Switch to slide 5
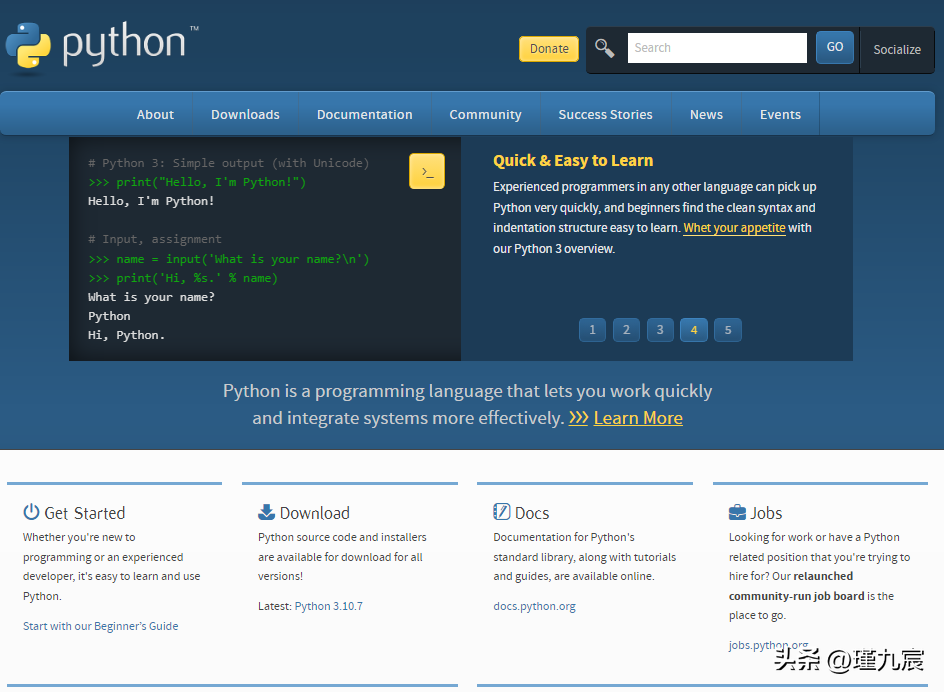This screenshot has height=692, width=944. click(728, 329)
